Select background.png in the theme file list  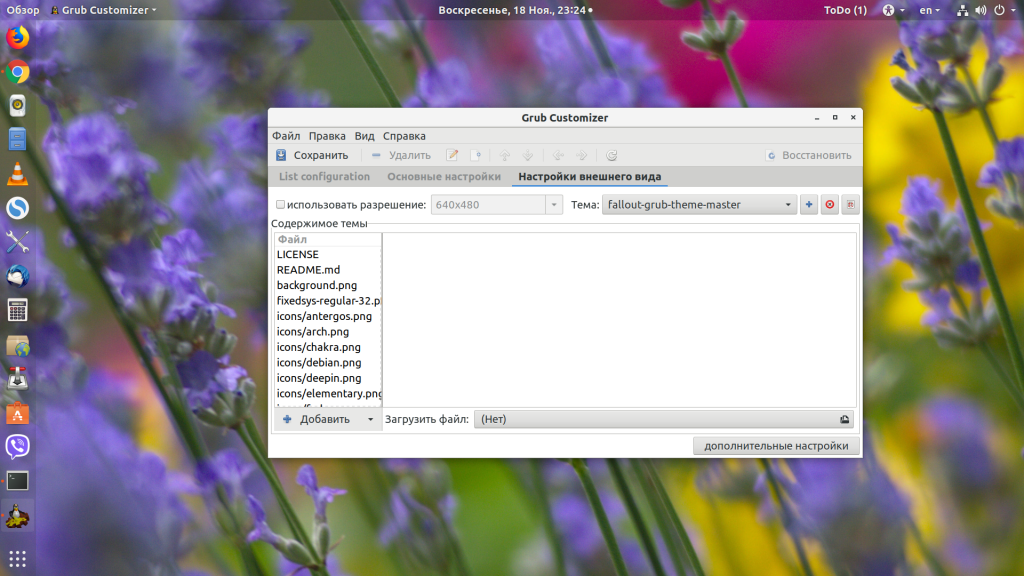317,285
